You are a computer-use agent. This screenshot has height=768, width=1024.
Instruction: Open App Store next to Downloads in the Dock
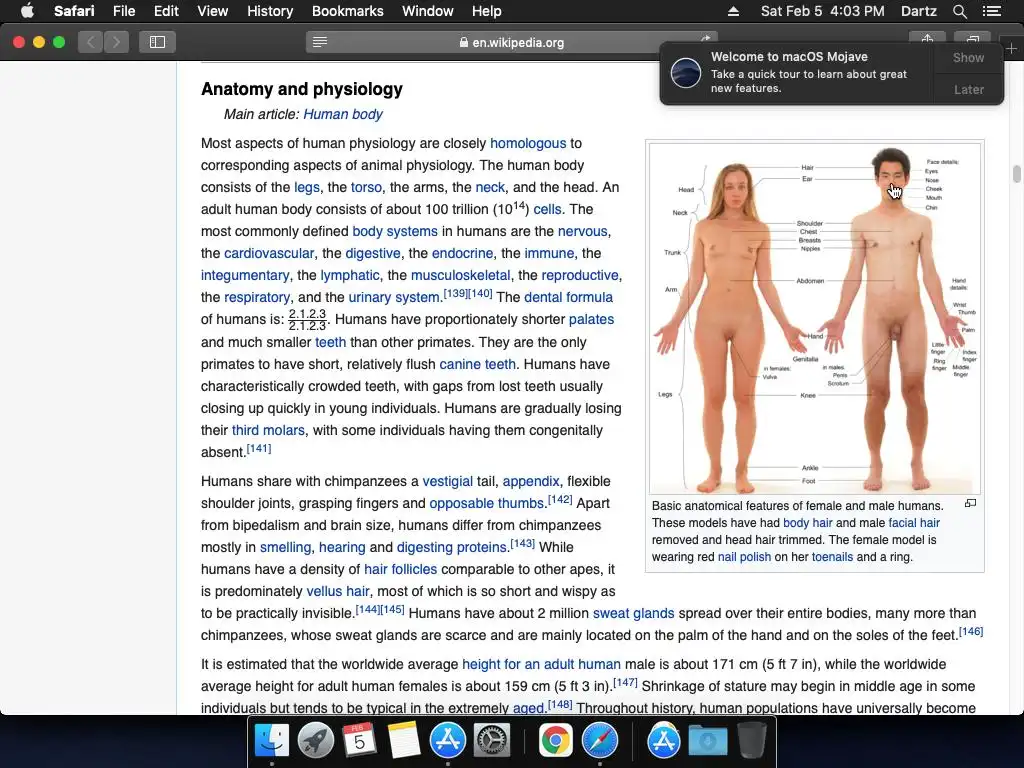tap(664, 741)
